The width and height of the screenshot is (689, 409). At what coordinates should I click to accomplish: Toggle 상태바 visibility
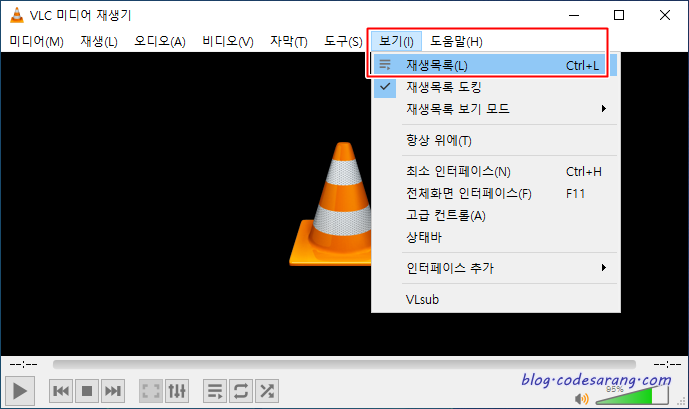[496, 237]
